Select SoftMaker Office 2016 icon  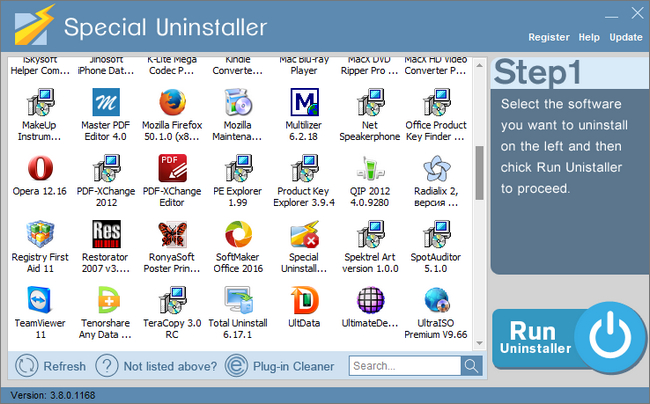coord(238,234)
